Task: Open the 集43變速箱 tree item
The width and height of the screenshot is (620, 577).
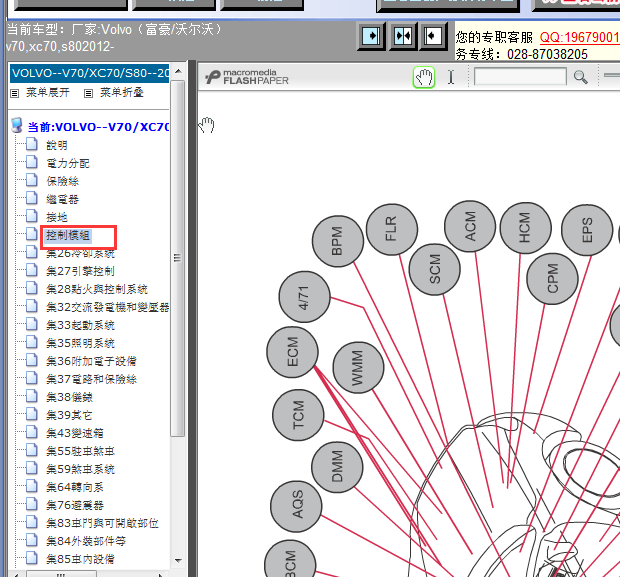Action: pos(75,433)
